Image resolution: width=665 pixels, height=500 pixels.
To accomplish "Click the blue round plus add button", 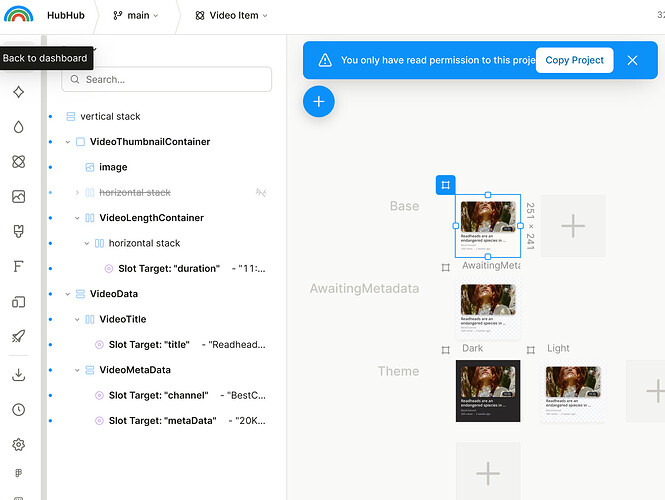I will [319, 101].
